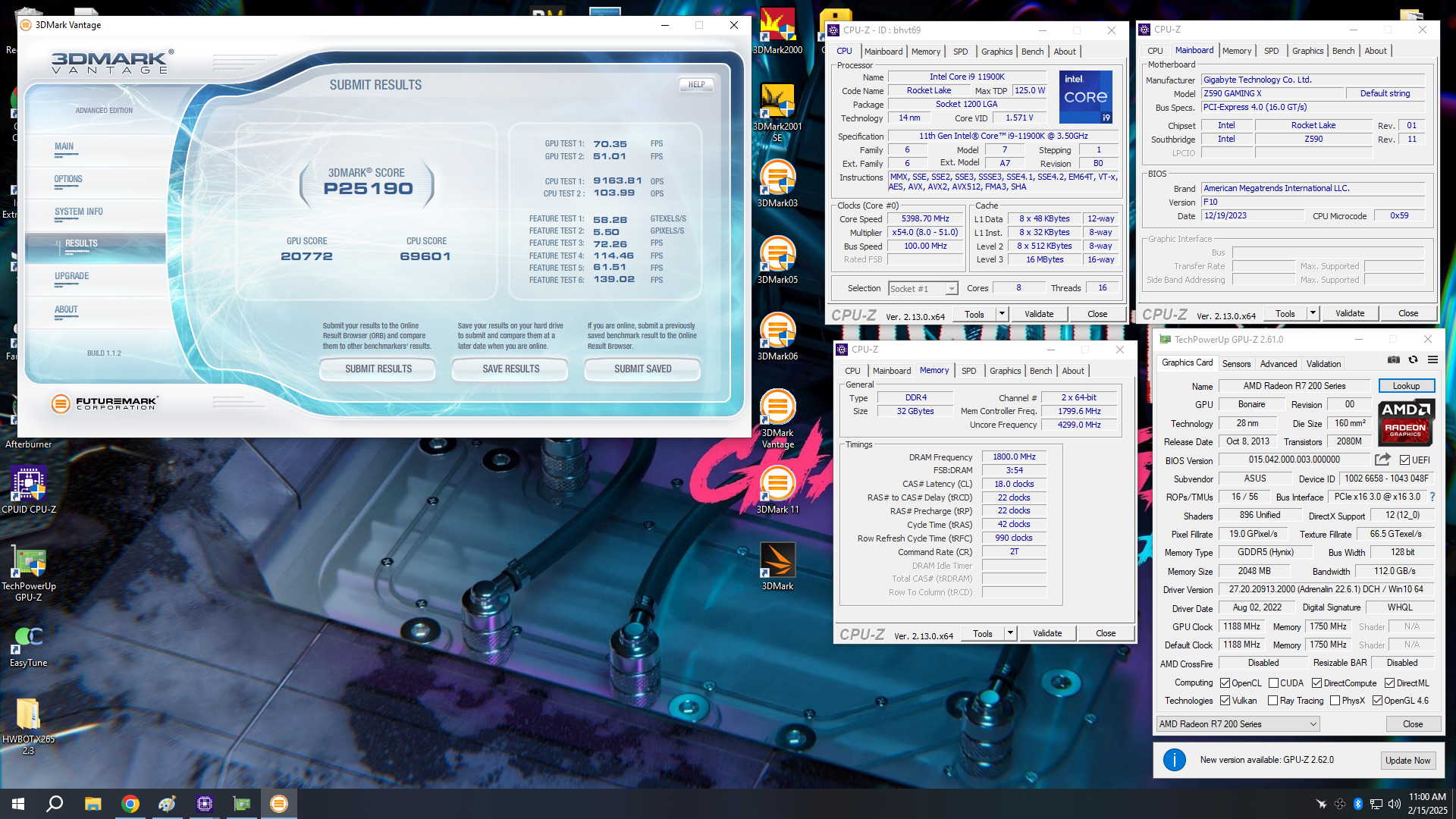Take GPU-Z screenshot with camera icon
This screenshot has height=819, width=1456.
tap(1394, 359)
